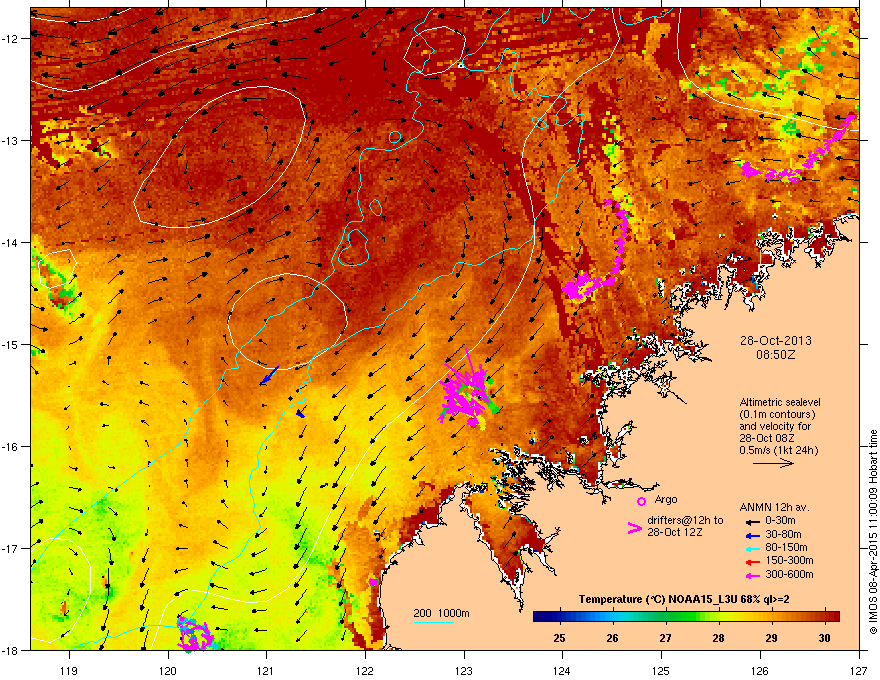Click the magenta 300-600m legend arrow
The image size is (880, 680).
tap(751, 575)
